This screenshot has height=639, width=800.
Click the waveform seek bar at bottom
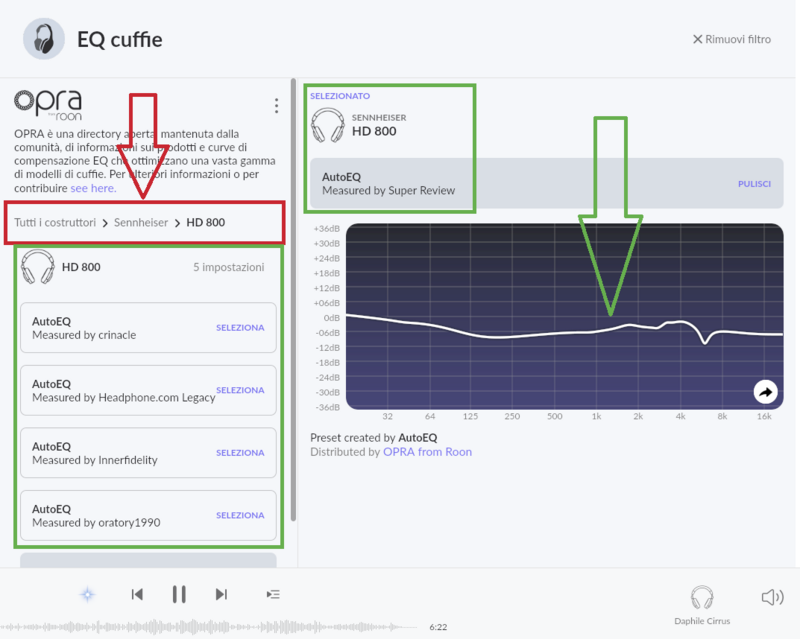(210, 626)
